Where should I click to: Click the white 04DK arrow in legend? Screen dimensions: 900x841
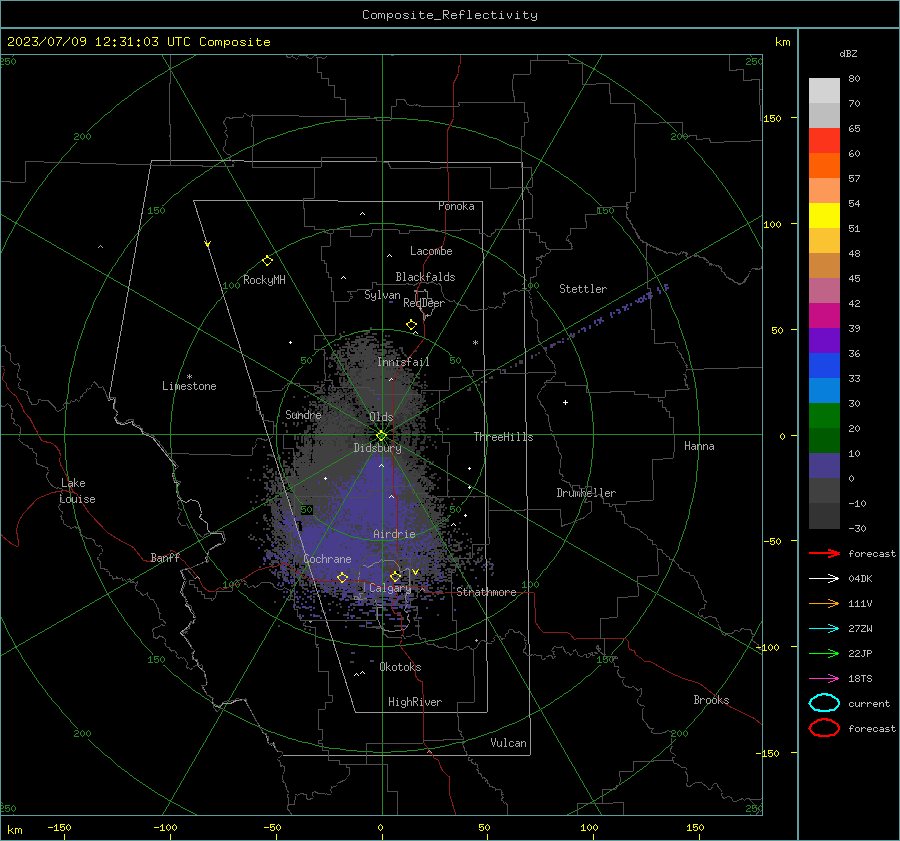(x=824, y=578)
